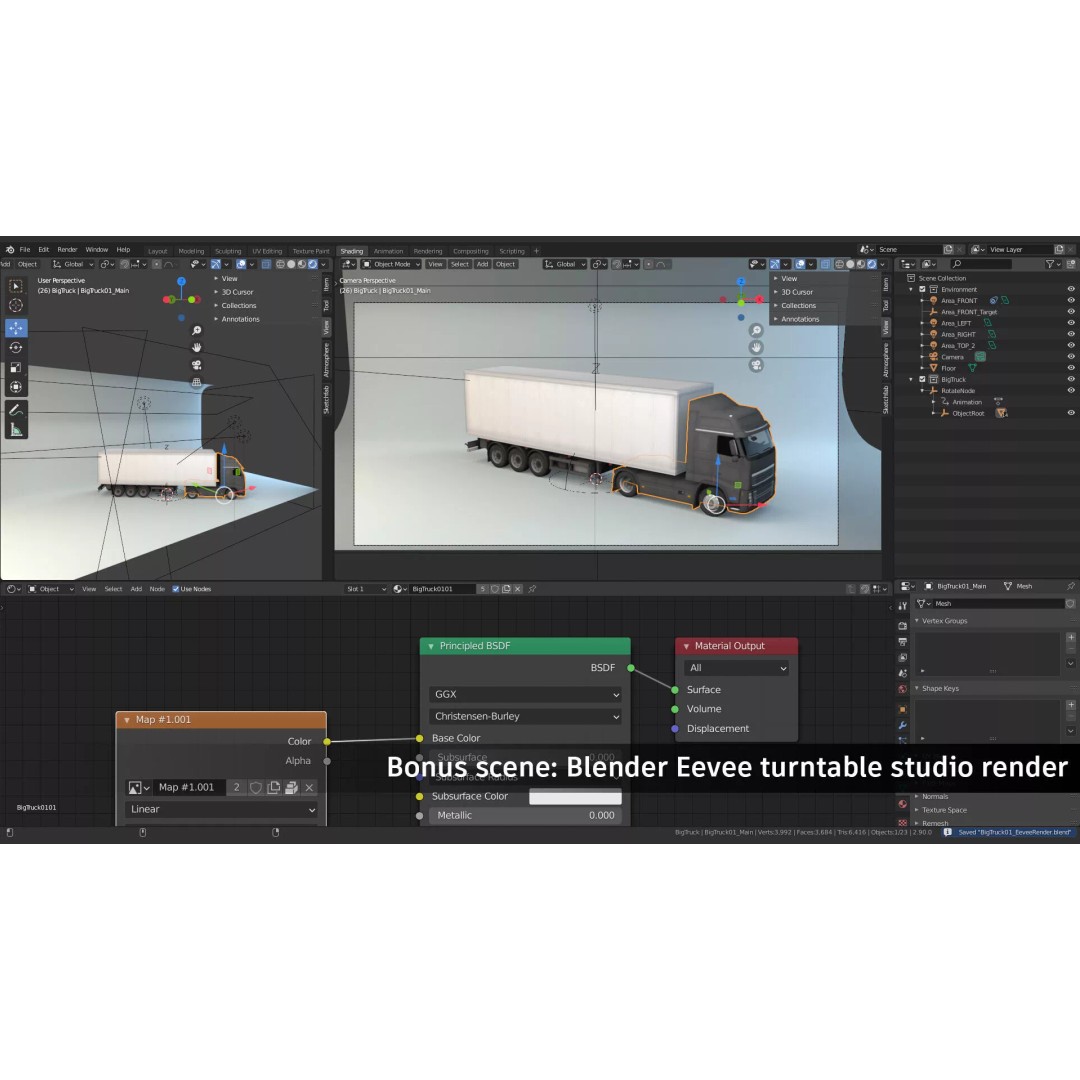Viewport: 1080px width, 1080px height.
Task: Toggle camera view icon in left viewport
Action: [x=196, y=365]
